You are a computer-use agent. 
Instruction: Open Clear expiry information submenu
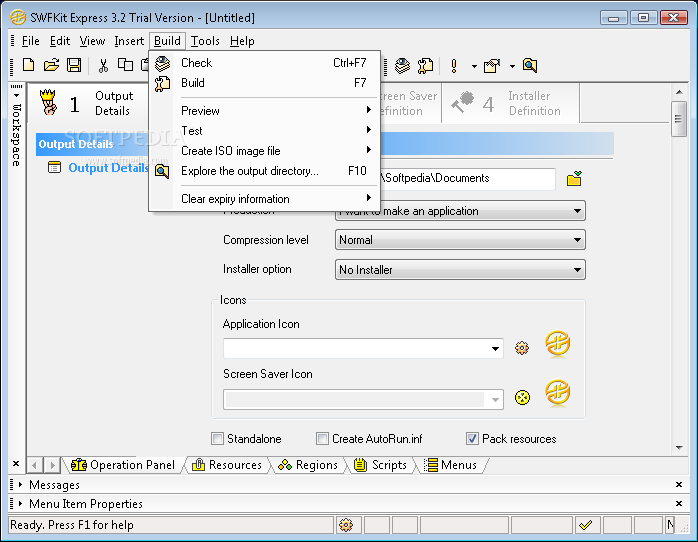(x=264, y=199)
